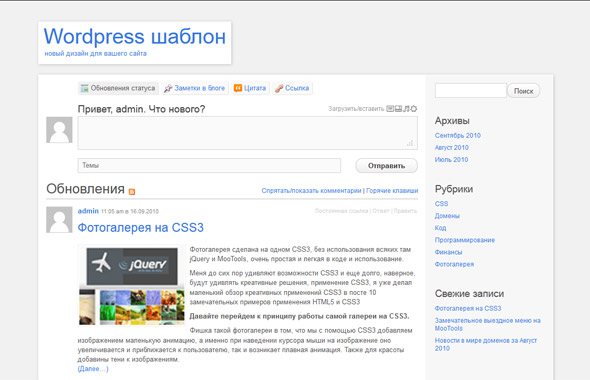
Task: Click the sidebar search input field
Action: coord(471,91)
